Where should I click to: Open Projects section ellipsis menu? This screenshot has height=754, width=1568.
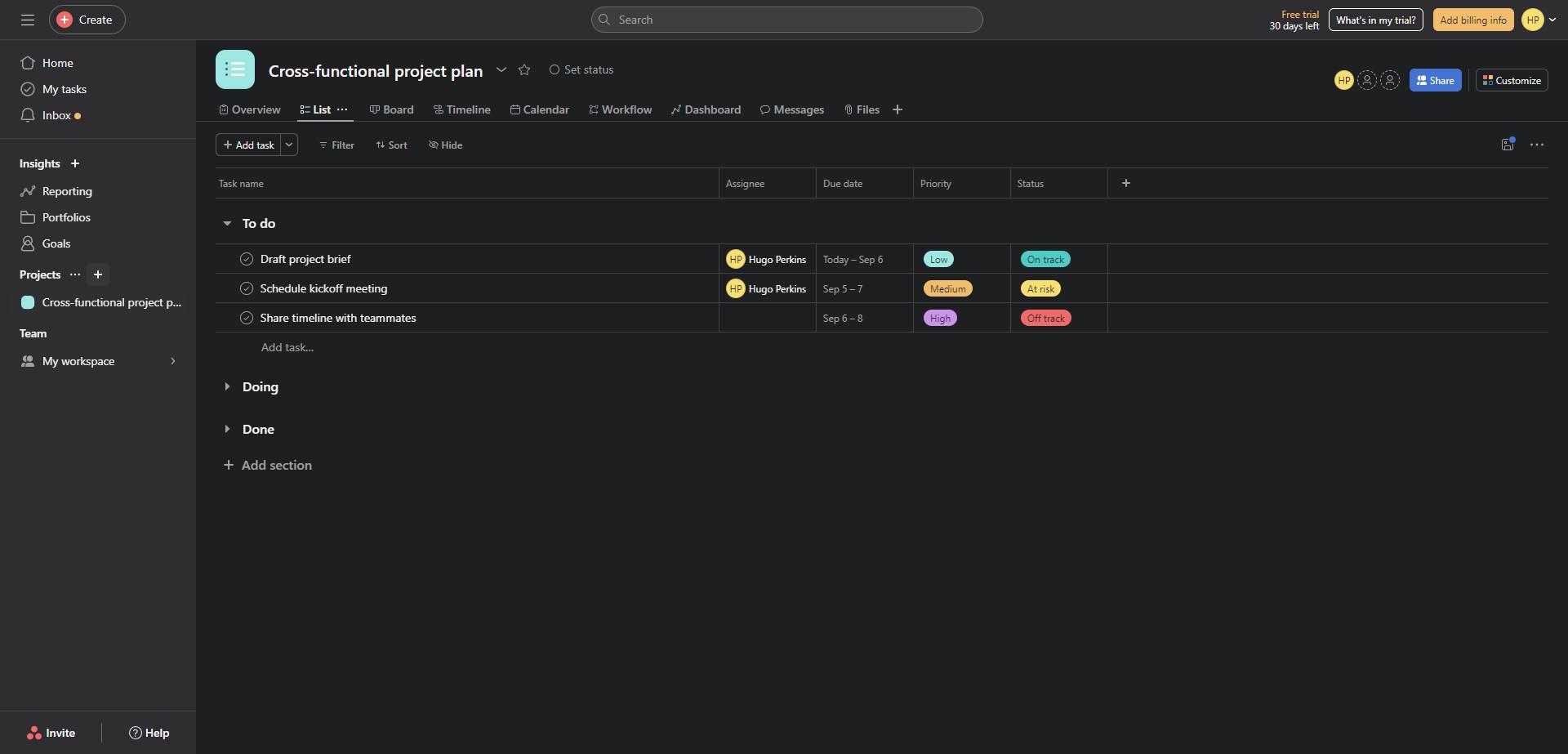[x=75, y=274]
